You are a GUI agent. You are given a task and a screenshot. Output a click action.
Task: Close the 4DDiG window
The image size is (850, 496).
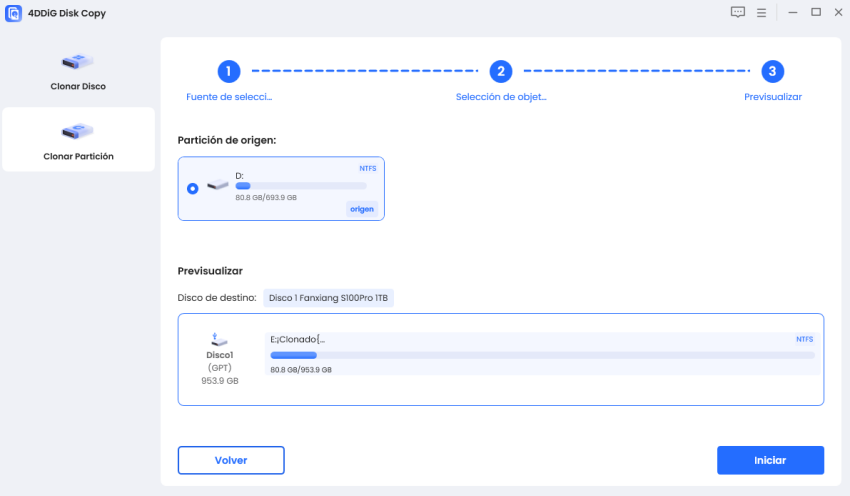838,12
